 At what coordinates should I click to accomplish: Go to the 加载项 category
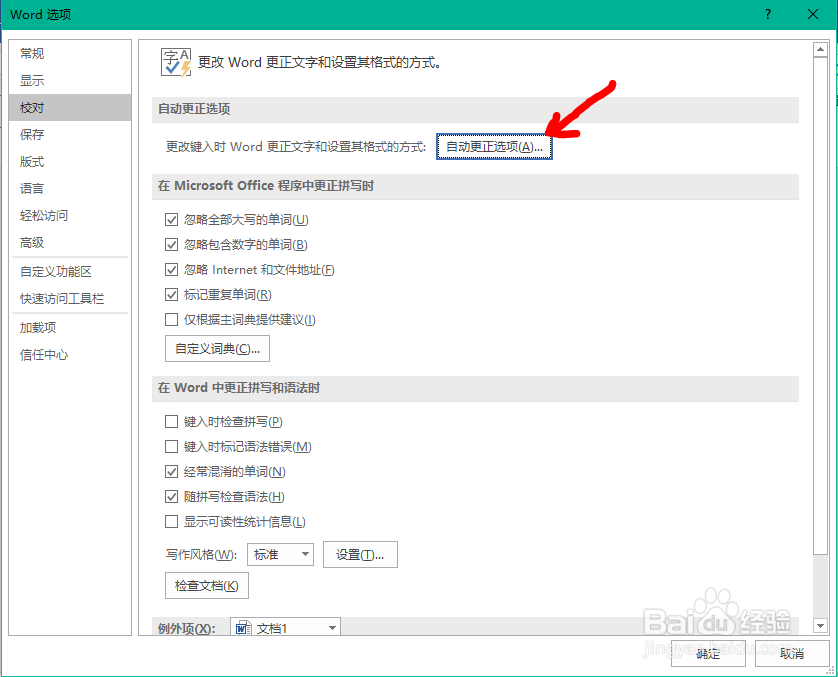pyautogui.click(x=70, y=328)
